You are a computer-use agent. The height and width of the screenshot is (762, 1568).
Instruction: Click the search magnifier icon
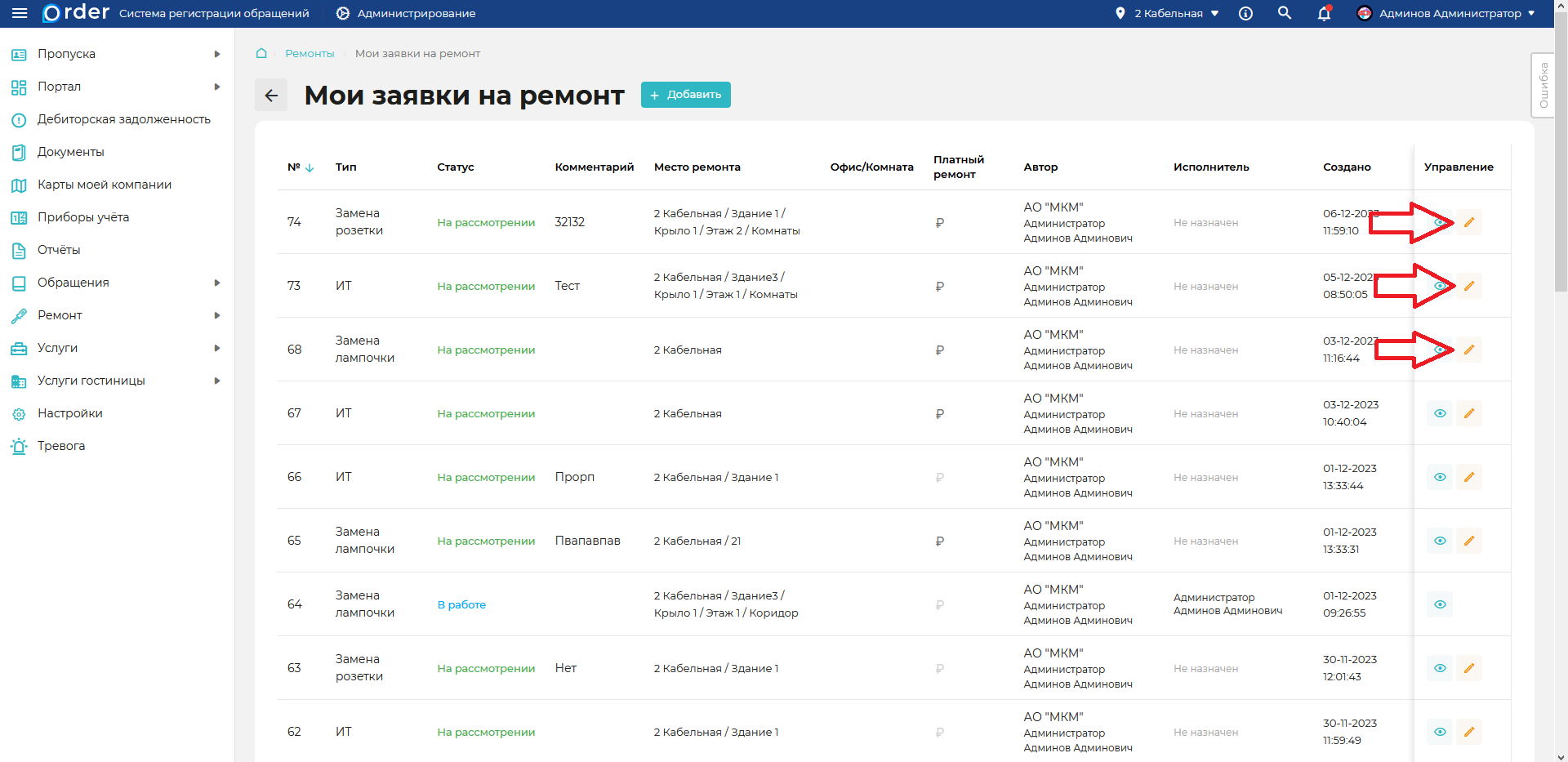1285,13
